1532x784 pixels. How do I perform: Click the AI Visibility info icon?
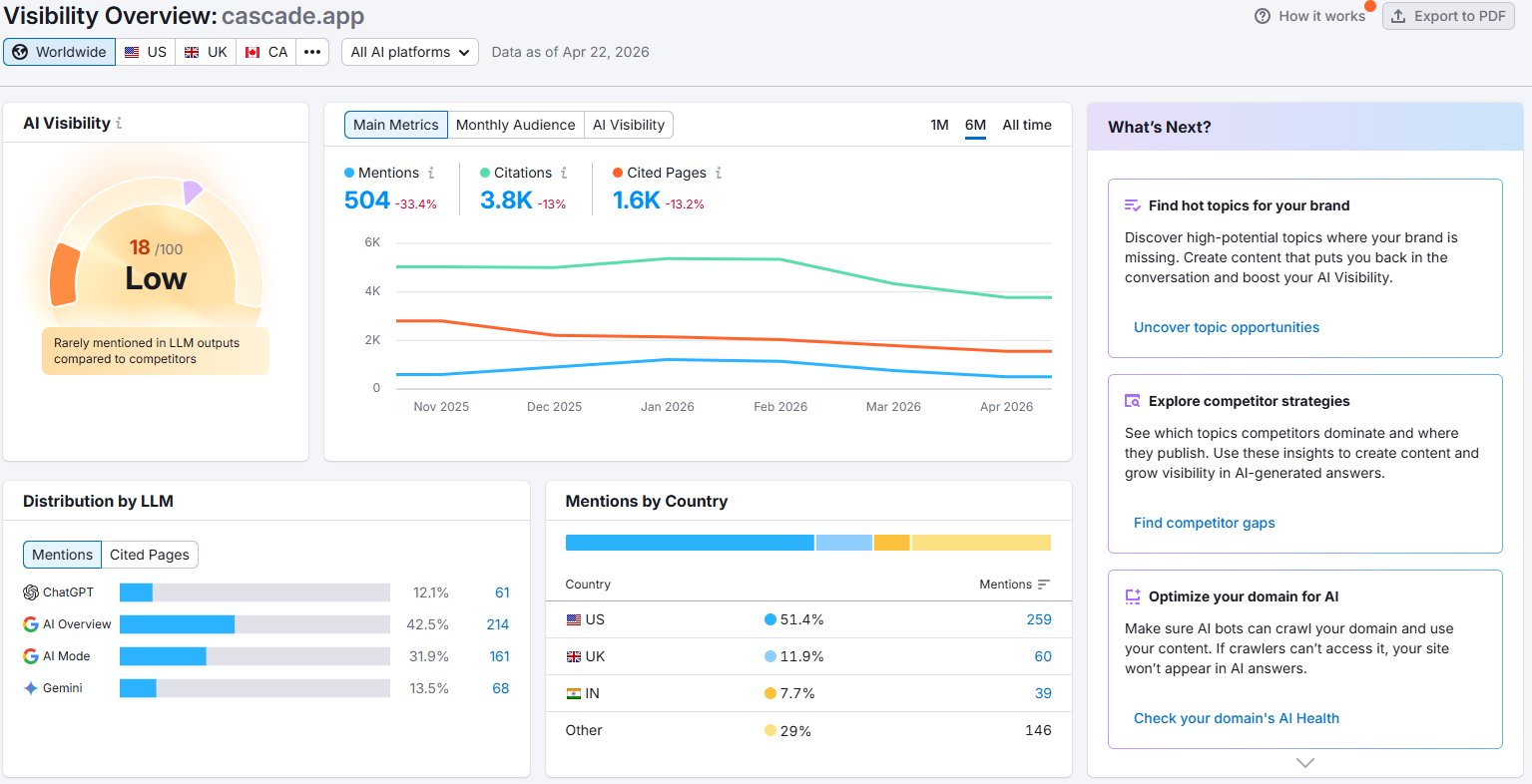119,124
